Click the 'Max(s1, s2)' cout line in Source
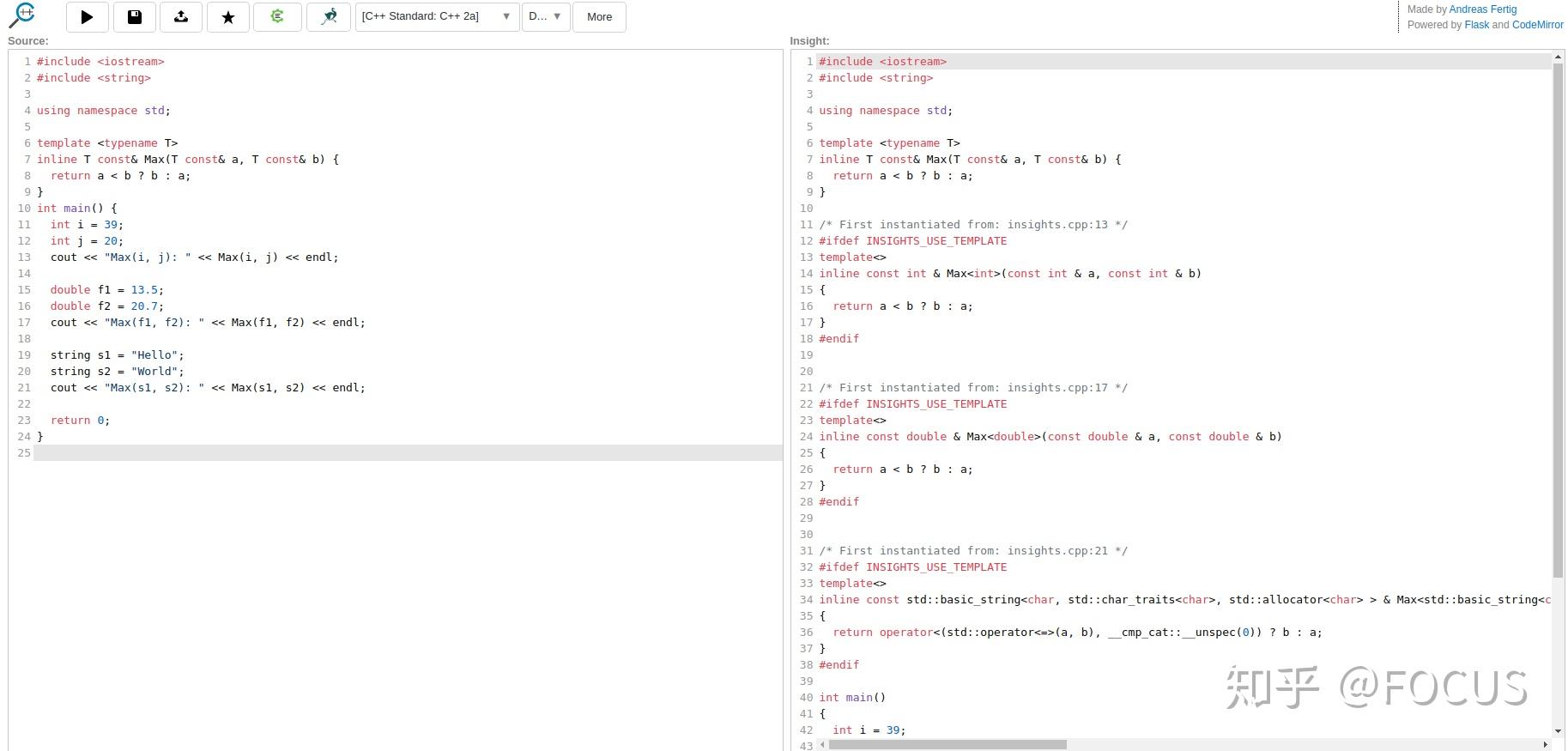The width and height of the screenshot is (1568, 751). pos(208,388)
